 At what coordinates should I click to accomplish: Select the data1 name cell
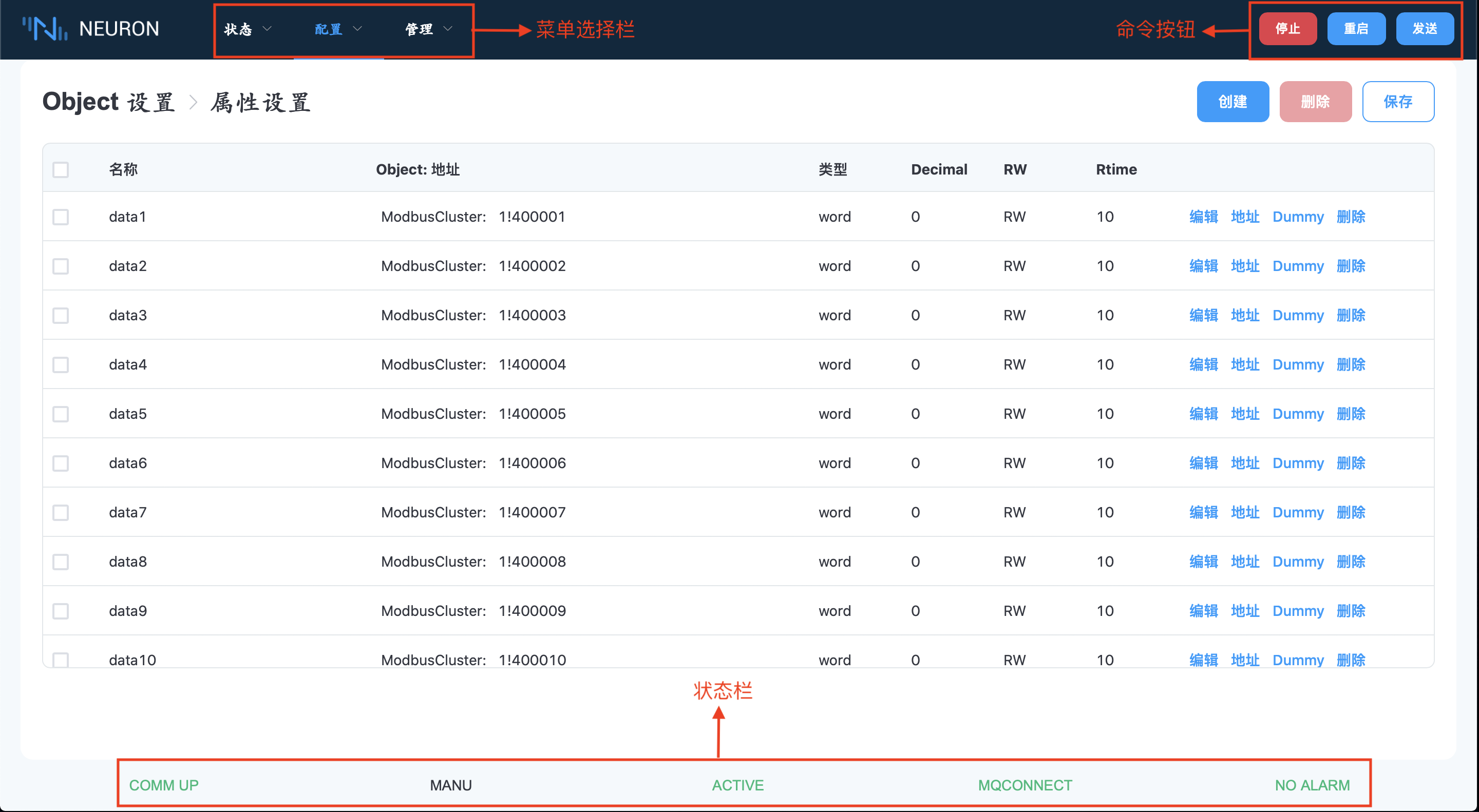(x=127, y=217)
